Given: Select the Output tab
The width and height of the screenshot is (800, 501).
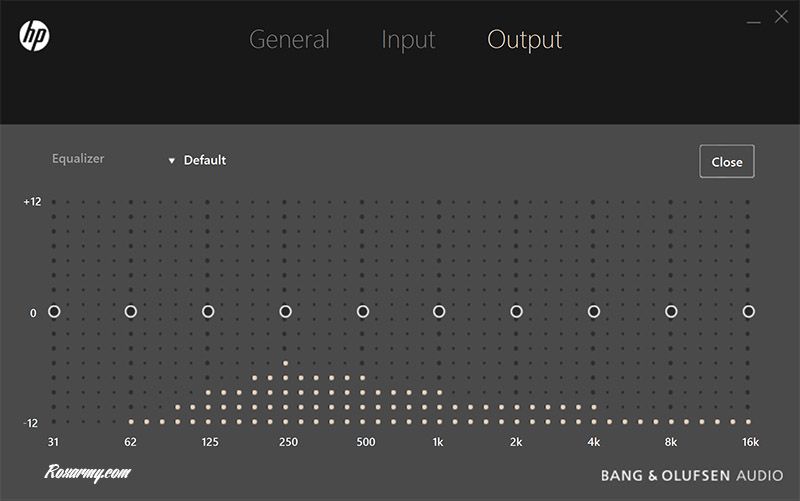Looking at the screenshot, I should pos(524,40).
